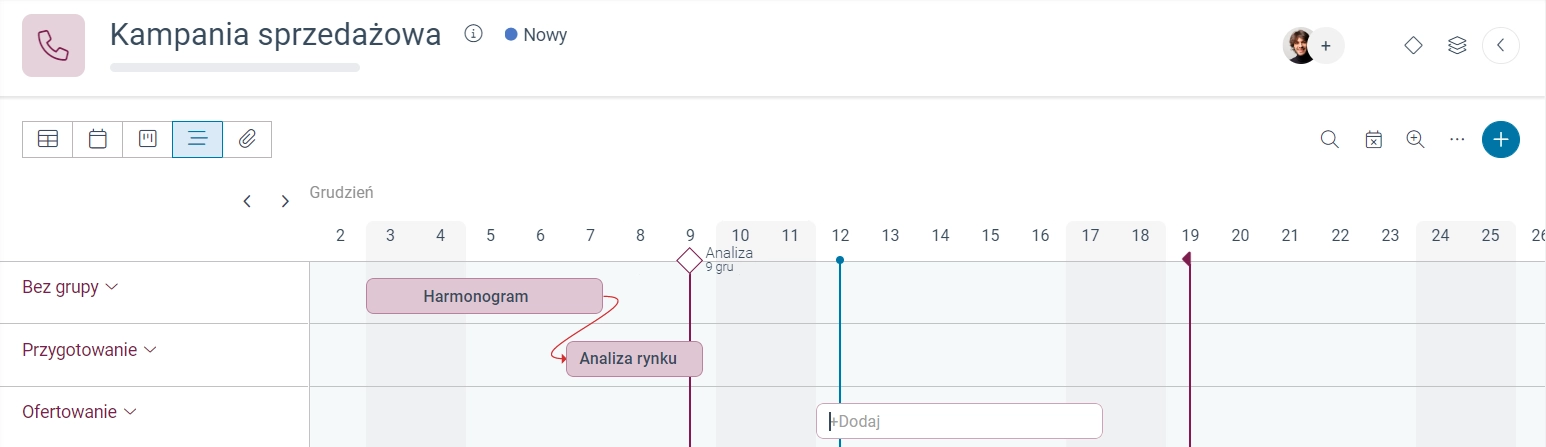The height and width of the screenshot is (447, 1546).
Task: Open the attachments paperclip view
Action: (247, 140)
